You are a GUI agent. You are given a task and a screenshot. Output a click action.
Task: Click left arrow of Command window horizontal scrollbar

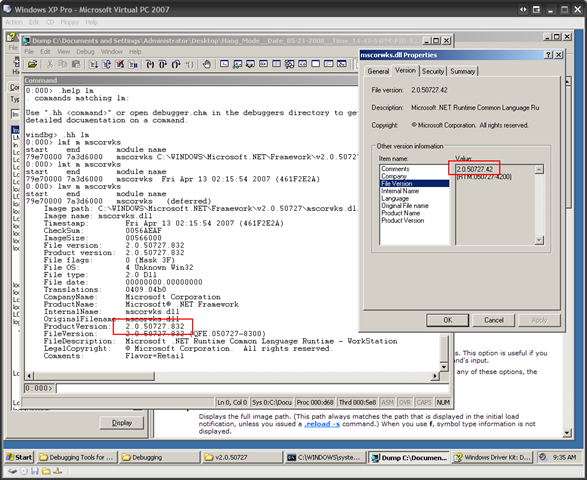pyautogui.click(x=30, y=376)
